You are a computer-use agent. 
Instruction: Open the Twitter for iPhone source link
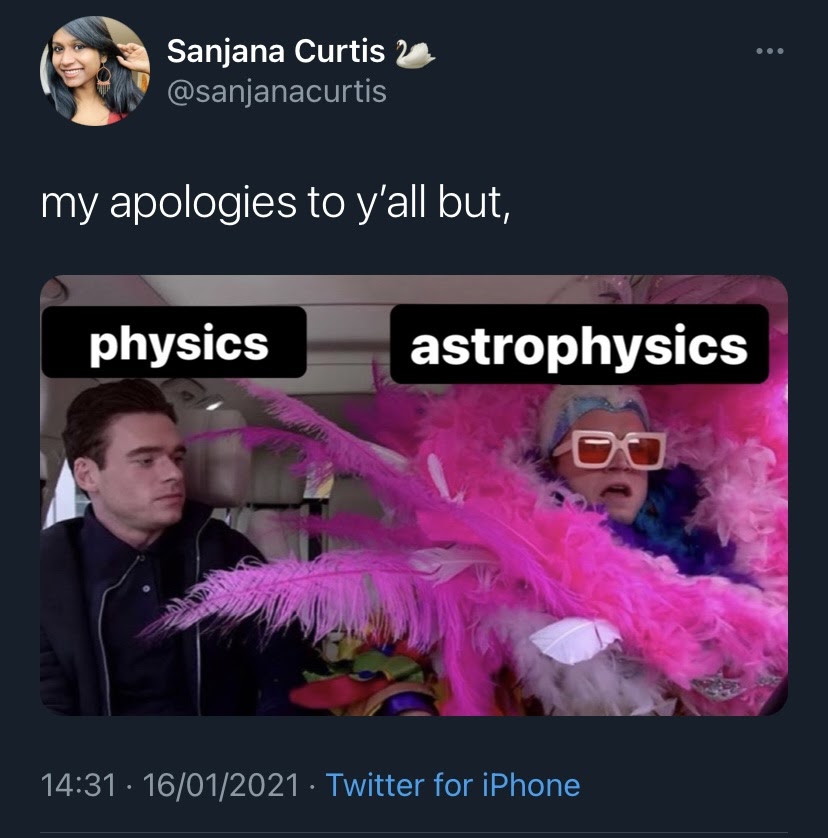pos(453,785)
